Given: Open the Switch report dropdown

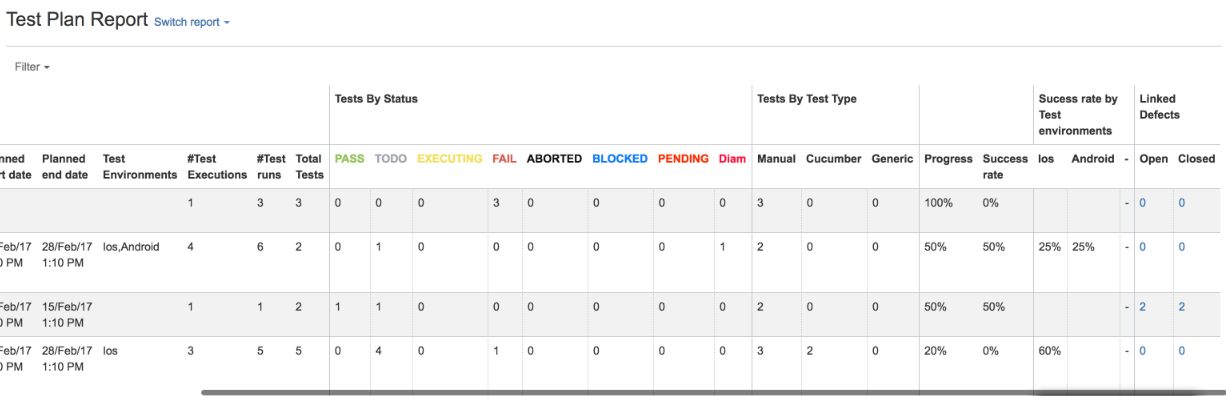Looking at the screenshot, I should pyautogui.click(x=192, y=22).
